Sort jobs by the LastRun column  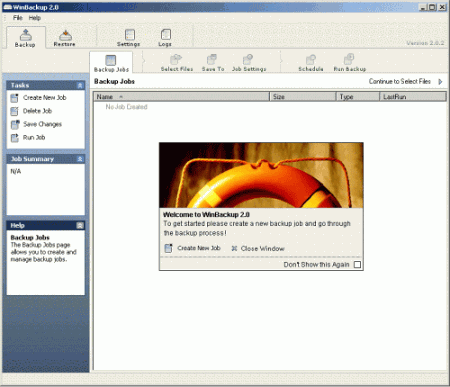point(413,97)
